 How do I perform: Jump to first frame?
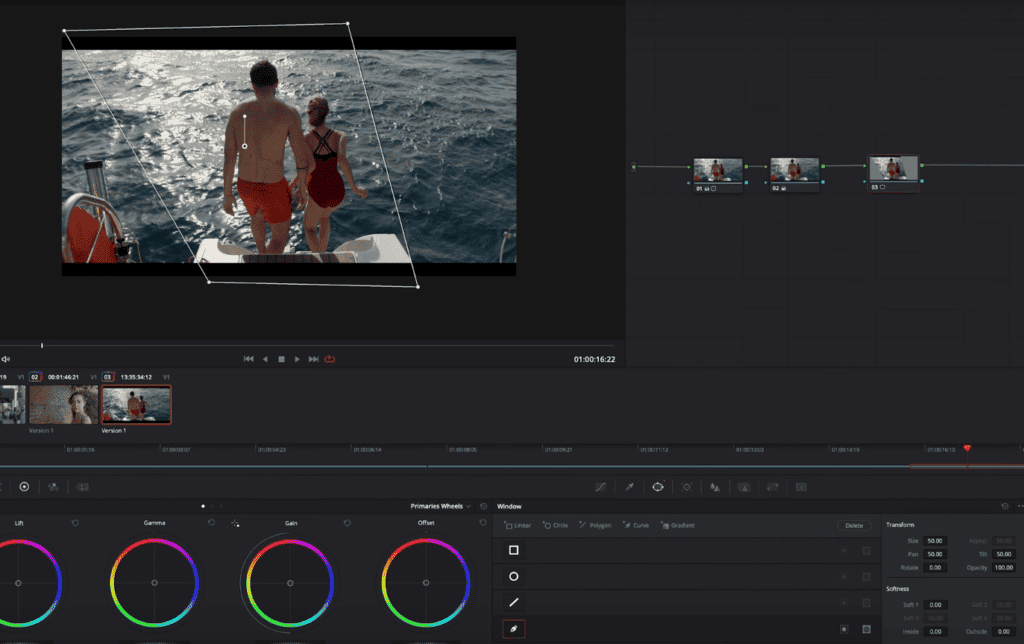tap(249, 359)
